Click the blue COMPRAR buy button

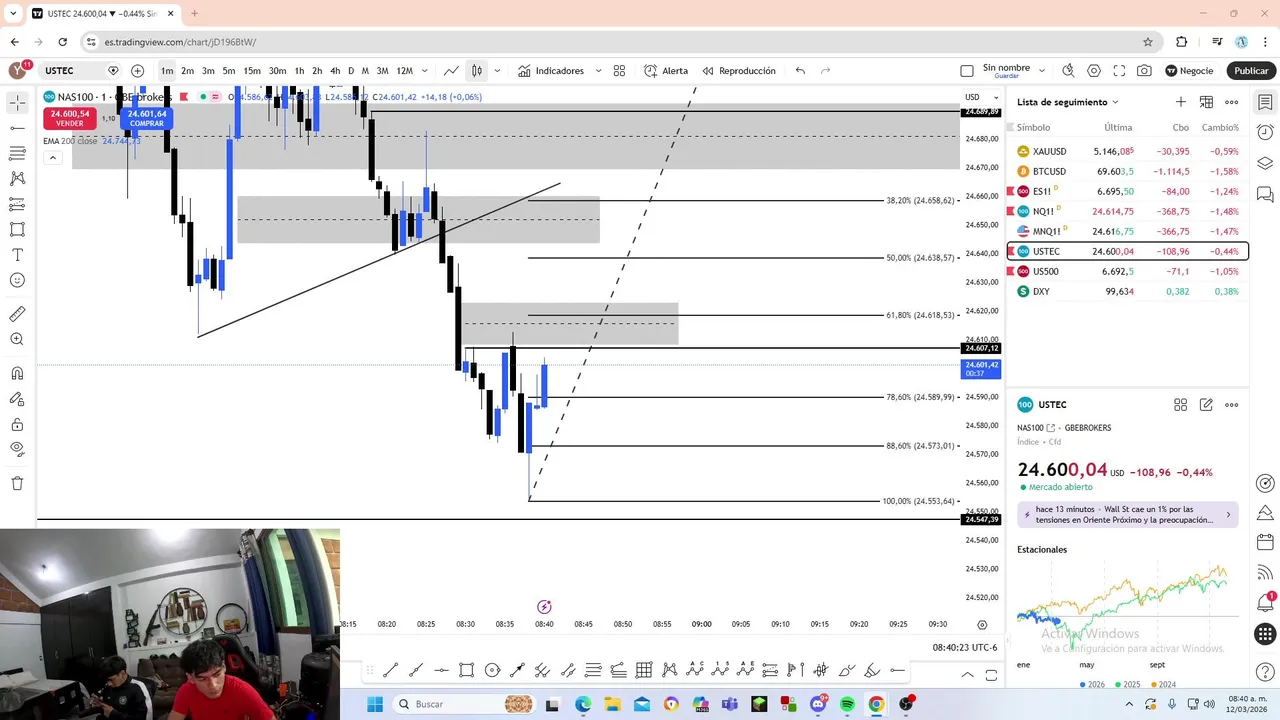147,118
